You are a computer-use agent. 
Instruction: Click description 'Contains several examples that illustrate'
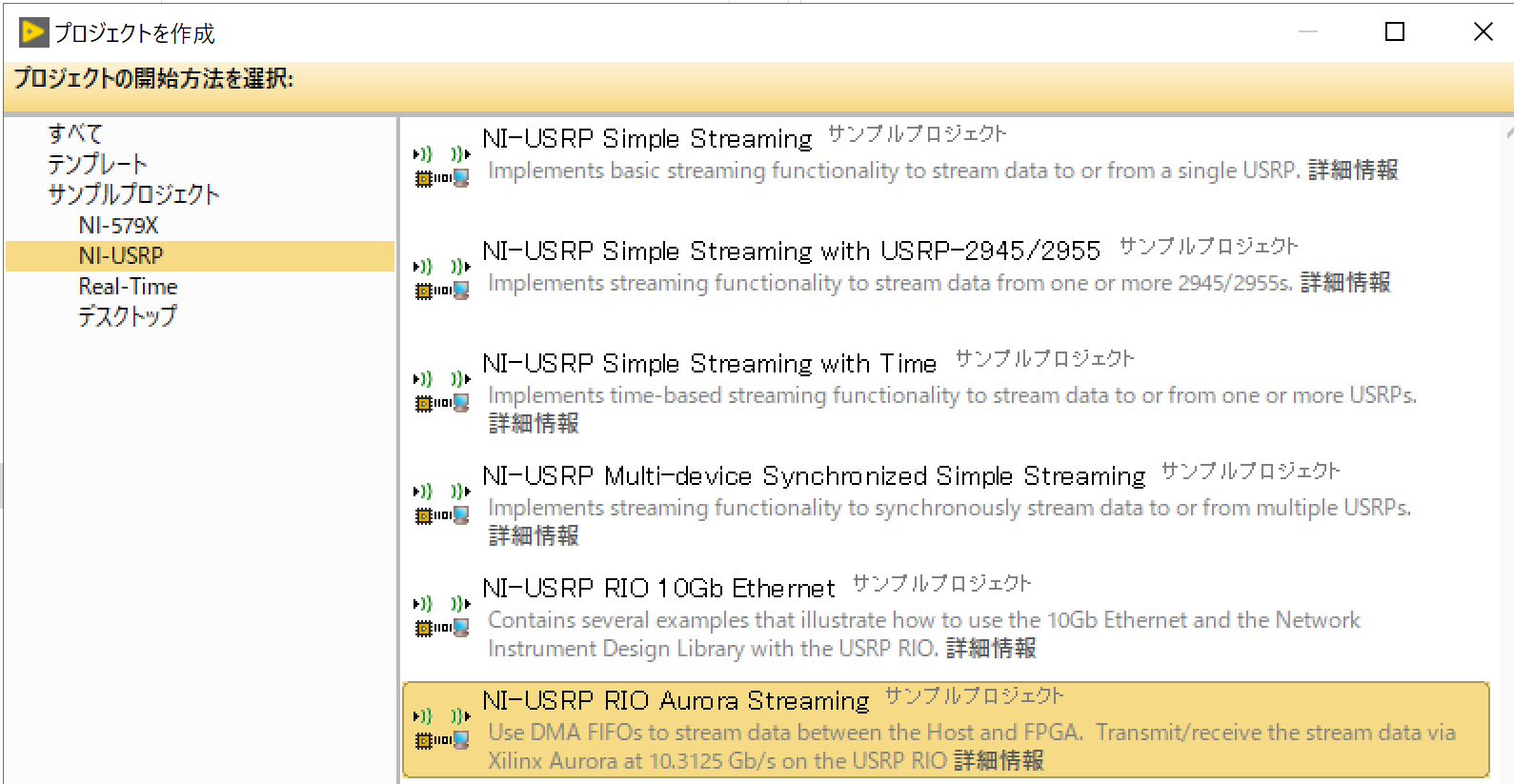click(x=924, y=634)
